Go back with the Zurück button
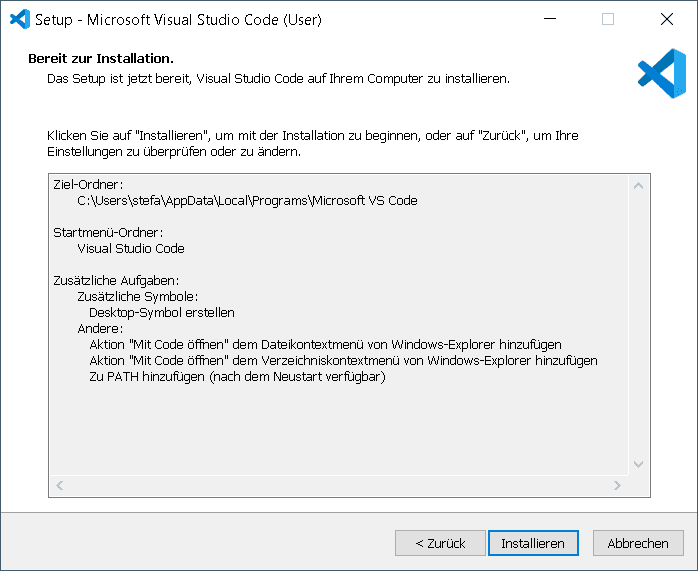The image size is (698, 571). 440,543
